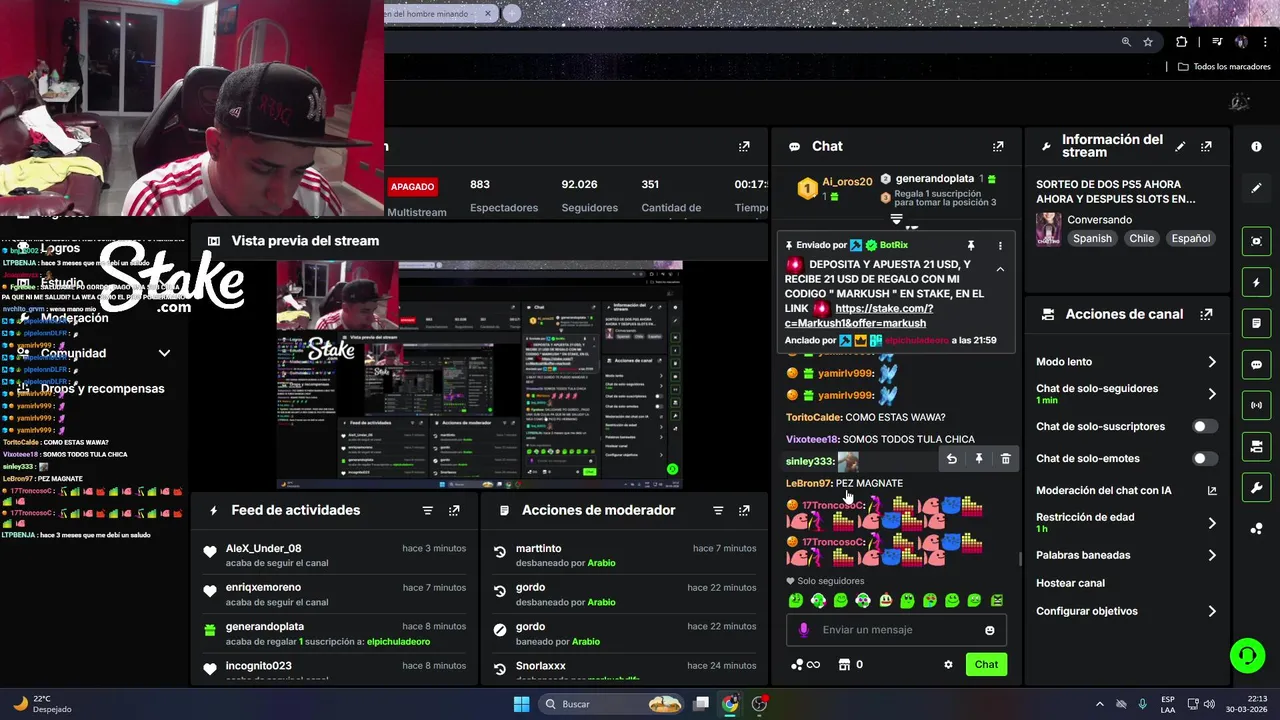The image size is (1280, 720).
Task: Click the chat message input field
Action: tap(896, 630)
